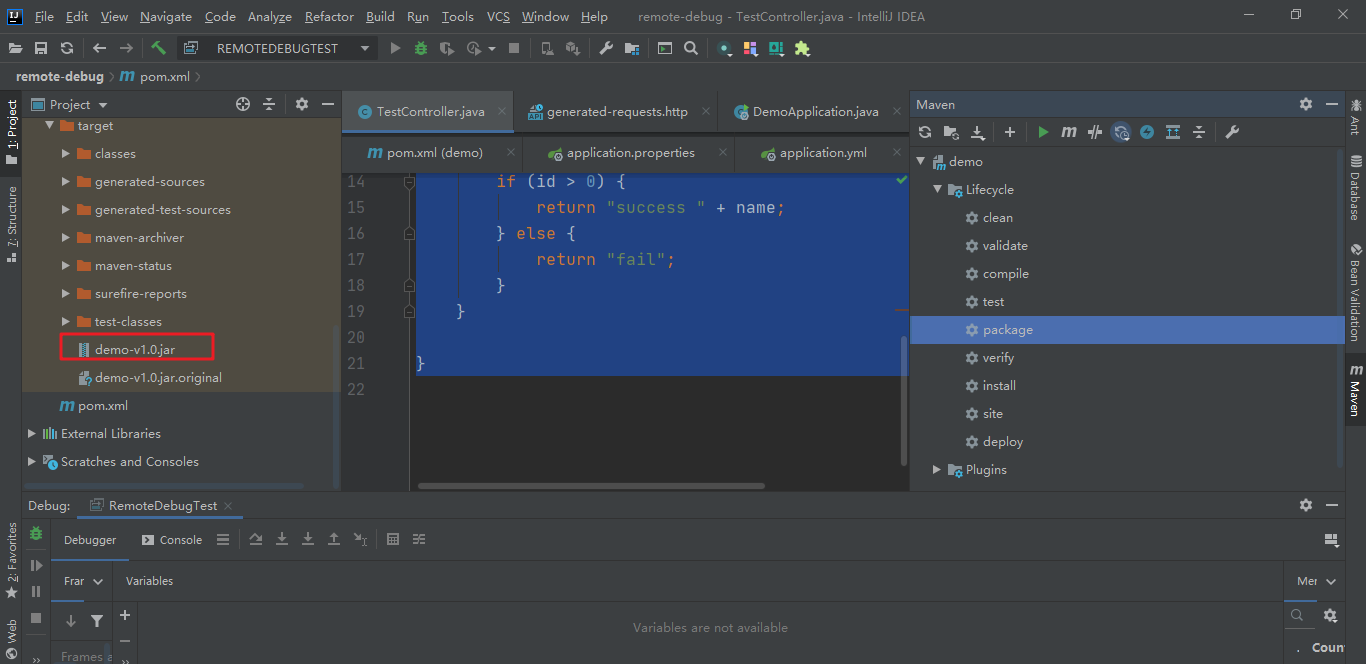
Task: Click Download Sources icon in Maven toolbar
Action: (x=977, y=132)
